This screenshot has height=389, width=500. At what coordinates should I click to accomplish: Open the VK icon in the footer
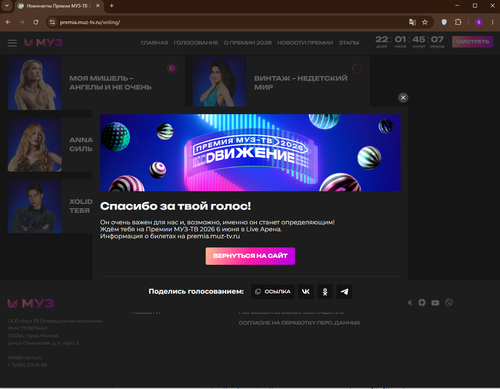[x=410, y=303]
